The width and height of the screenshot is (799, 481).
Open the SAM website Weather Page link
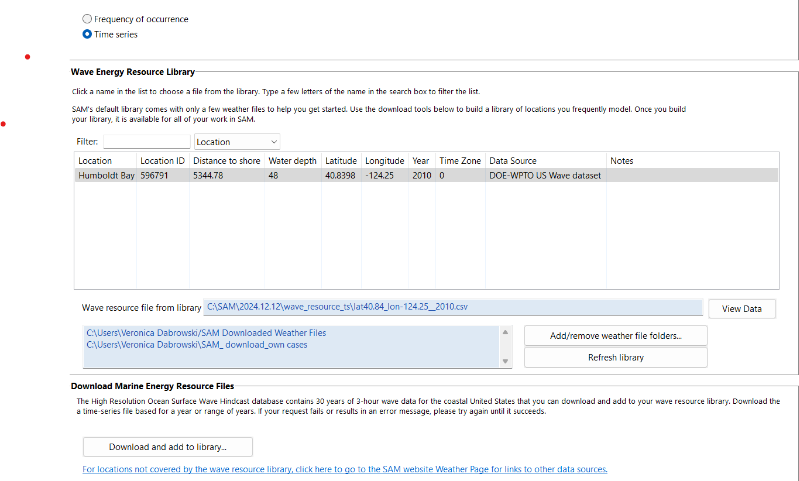[x=345, y=469]
